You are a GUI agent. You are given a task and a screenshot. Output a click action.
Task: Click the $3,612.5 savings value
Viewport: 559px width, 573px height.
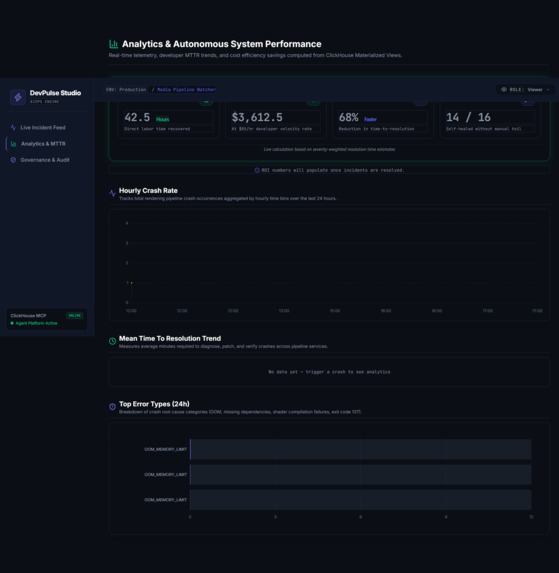pos(257,118)
